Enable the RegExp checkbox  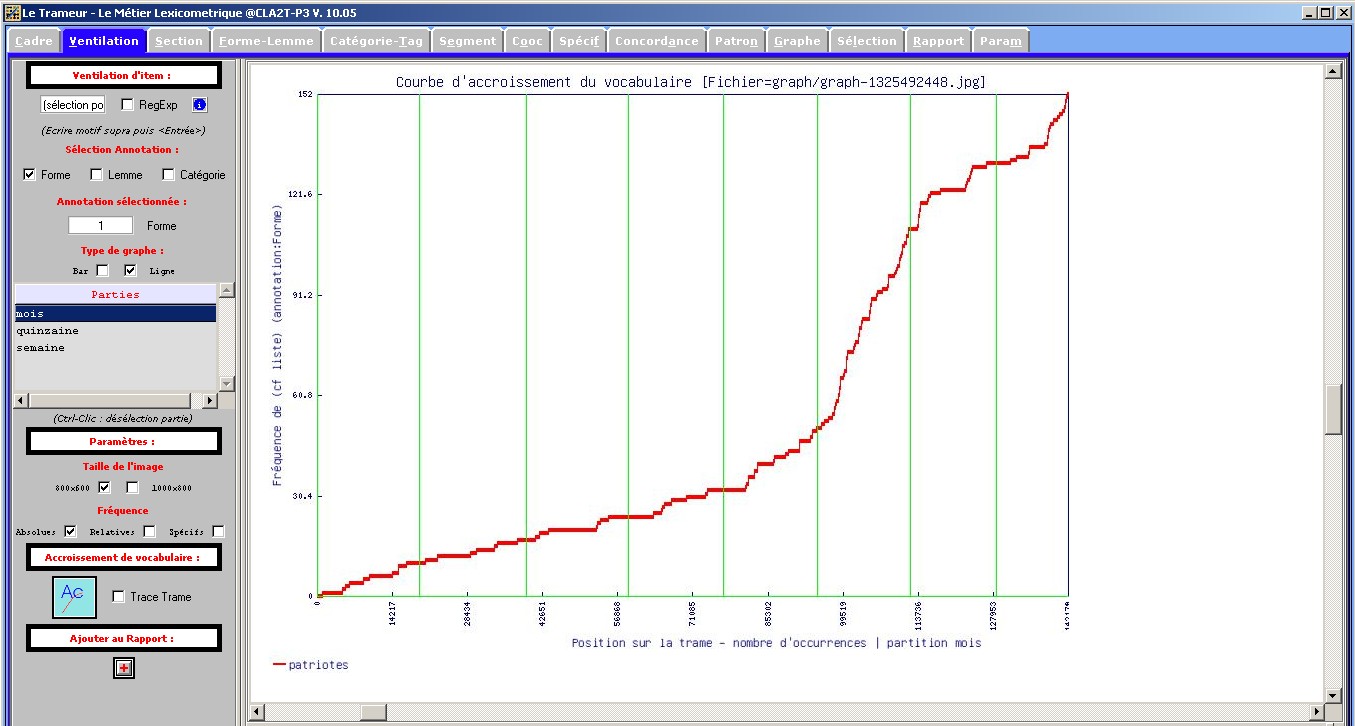[x=127, y=104]
